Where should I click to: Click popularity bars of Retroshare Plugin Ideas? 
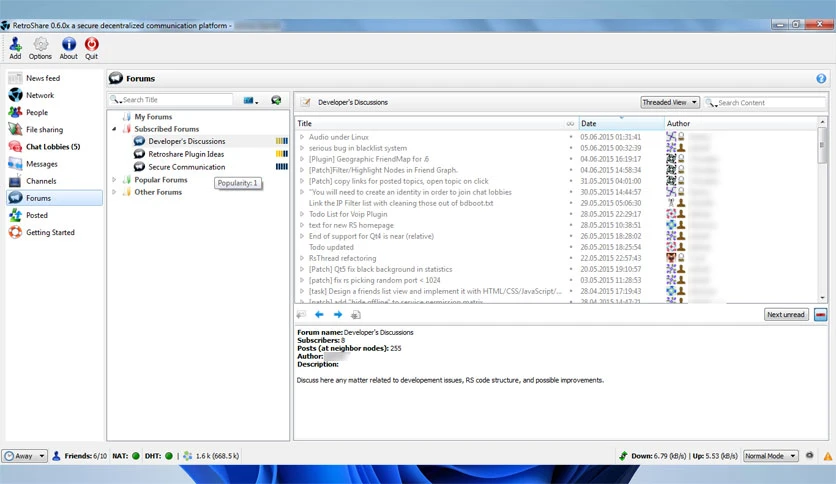[x=282, y=154]
